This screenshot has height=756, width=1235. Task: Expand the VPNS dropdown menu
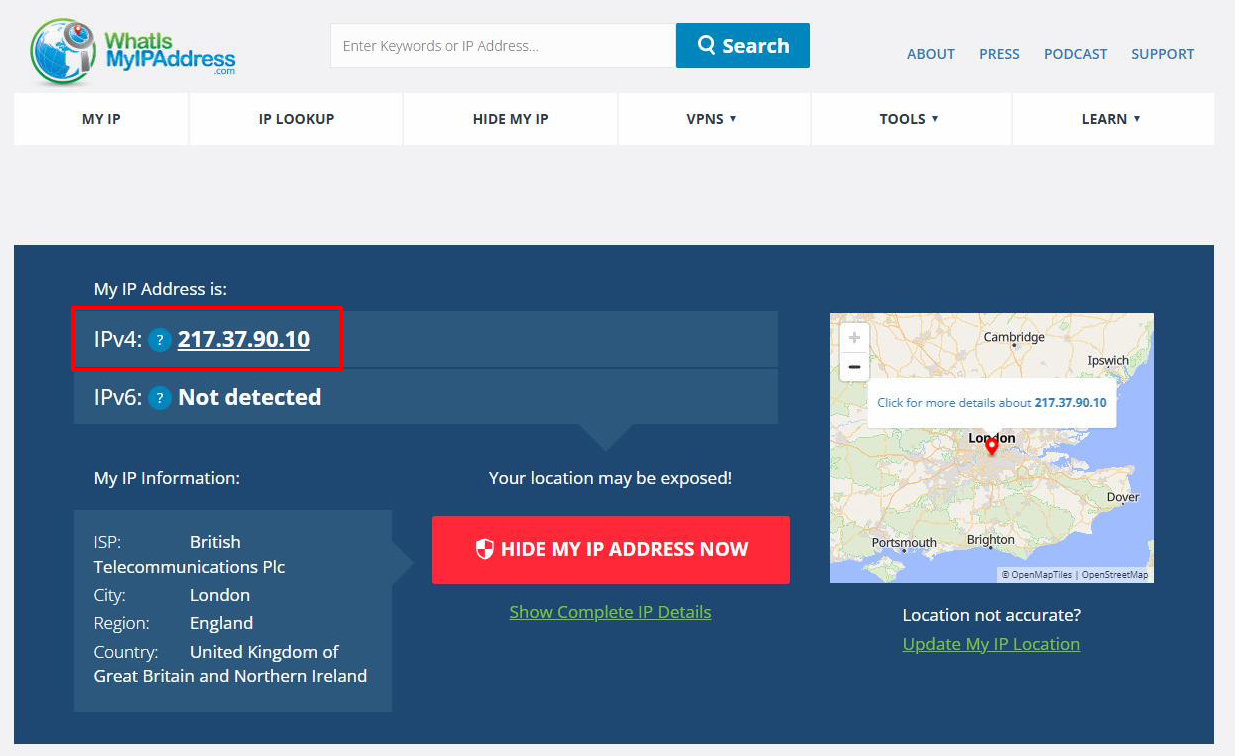pyautogui.click(x=712, y=119)
